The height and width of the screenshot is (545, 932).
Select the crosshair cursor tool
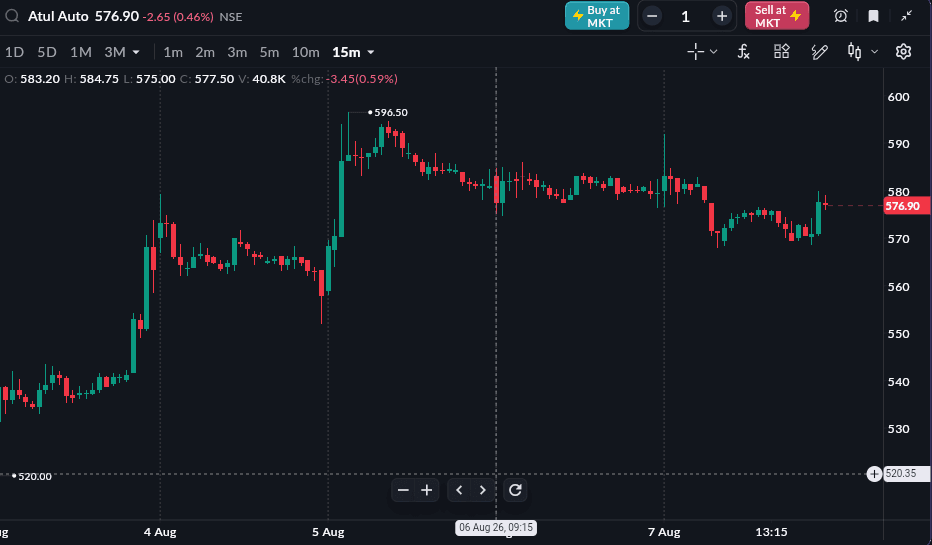click(695, 52)
